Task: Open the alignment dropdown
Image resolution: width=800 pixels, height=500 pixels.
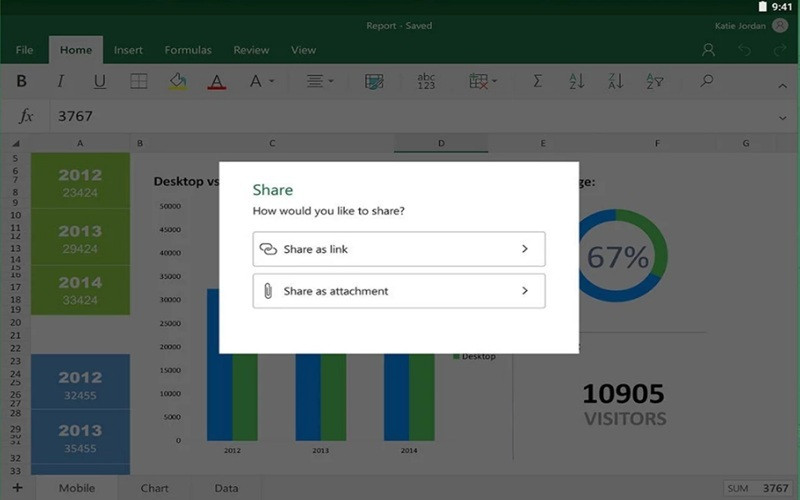Action: click(x=319, y=81)
